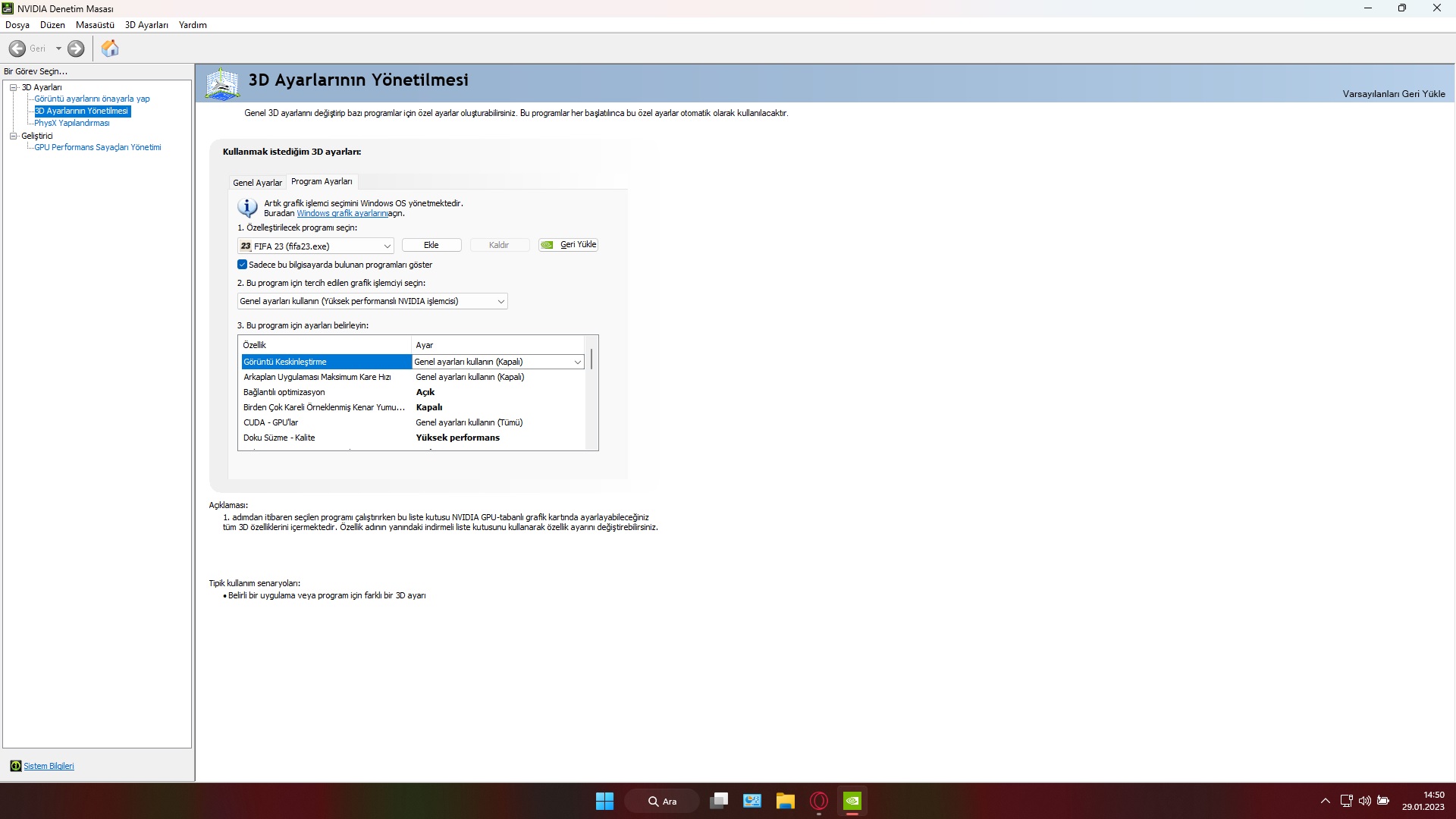Click the Back (Geri) arrow icon

point(17,49)
